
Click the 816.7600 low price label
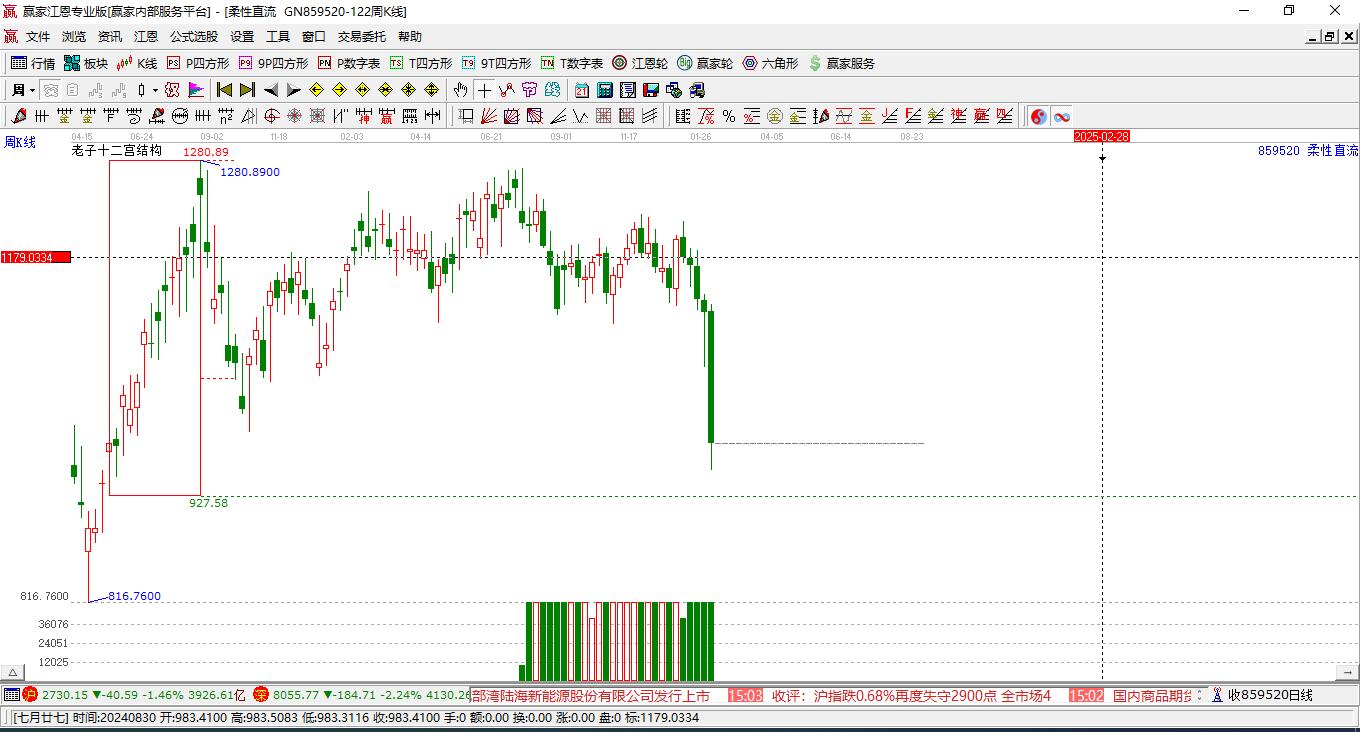[x=134, y=597]
